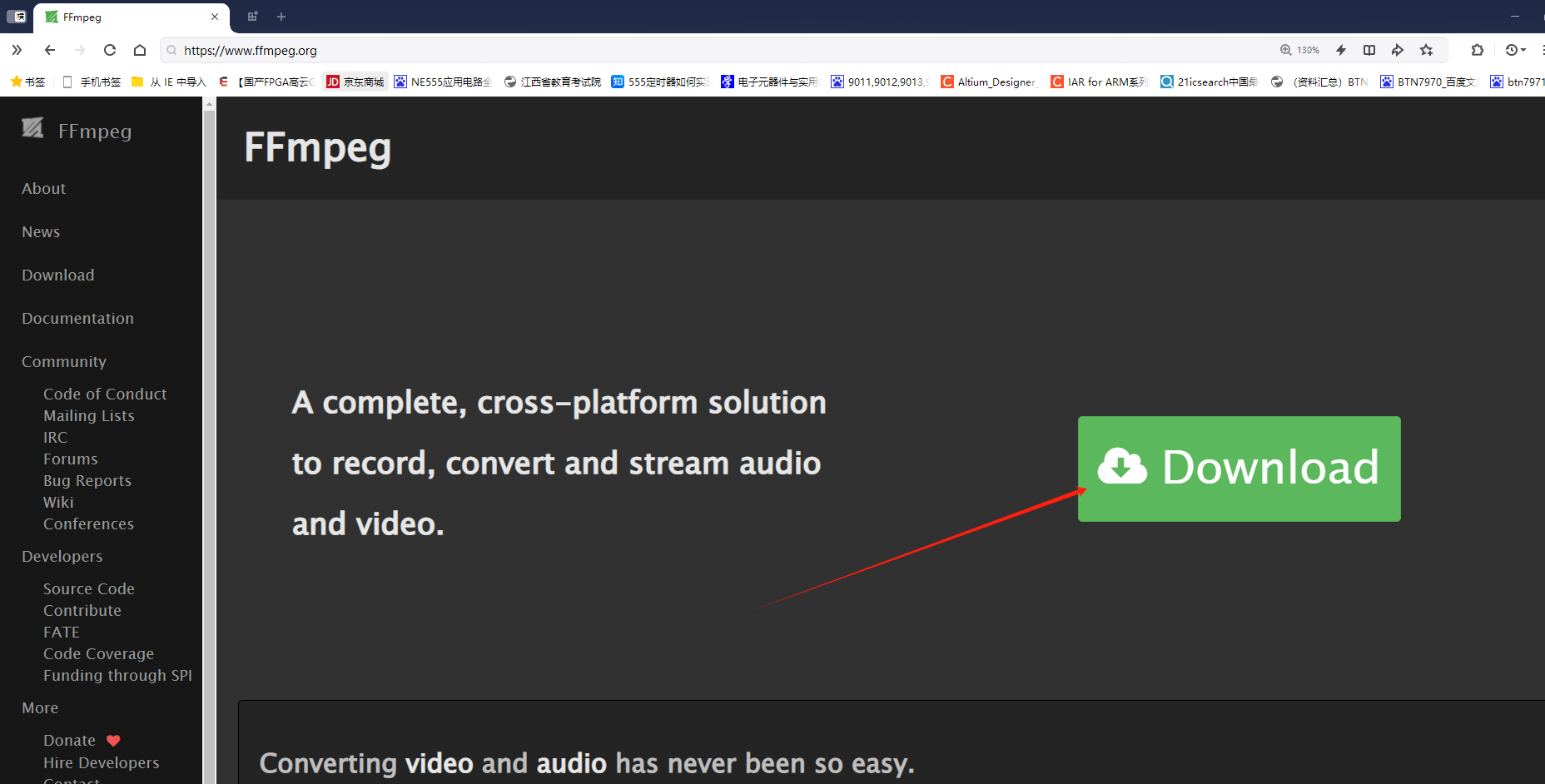The image size is (1545, 784).
Task: Open the 书签 bookmarks star item
Action: pyautogui.click(x=27, y=82)
